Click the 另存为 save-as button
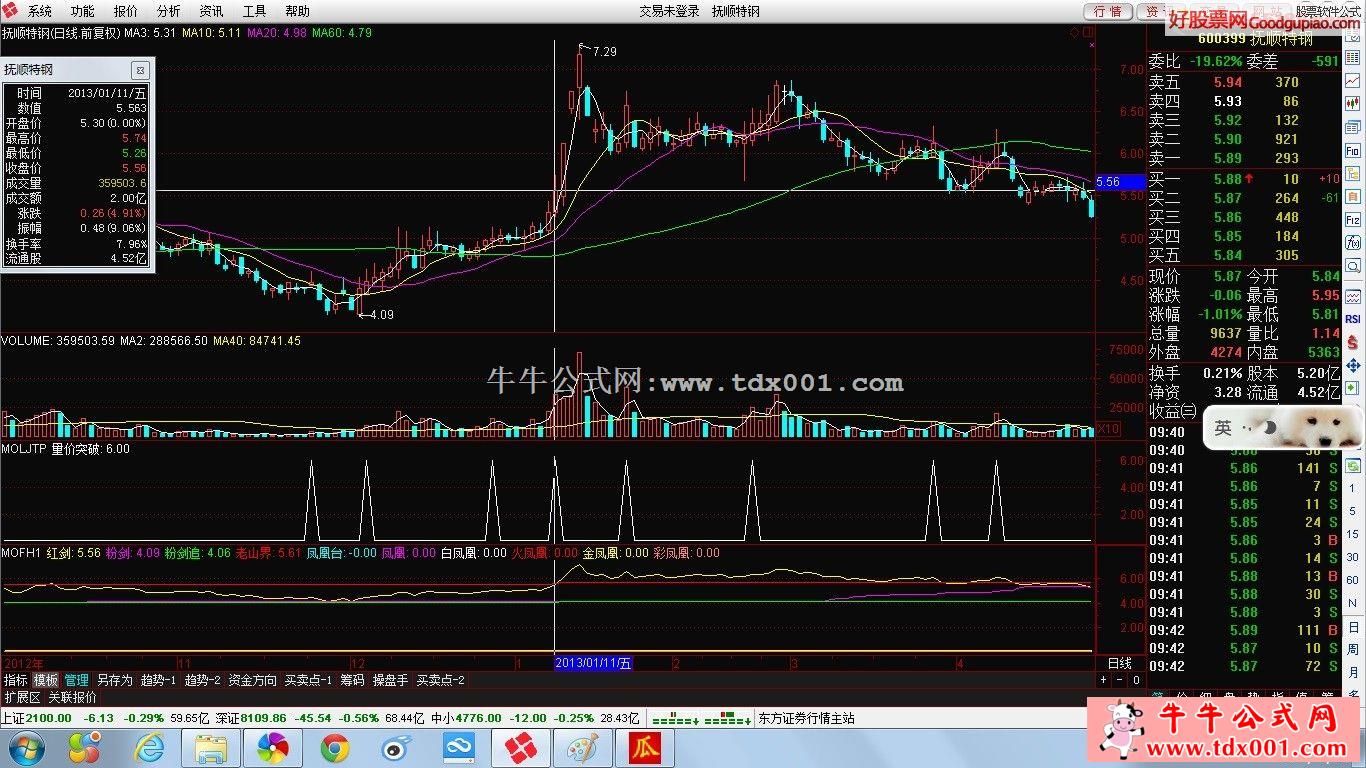The image size is (1366, 768). [x=115, y=680]
